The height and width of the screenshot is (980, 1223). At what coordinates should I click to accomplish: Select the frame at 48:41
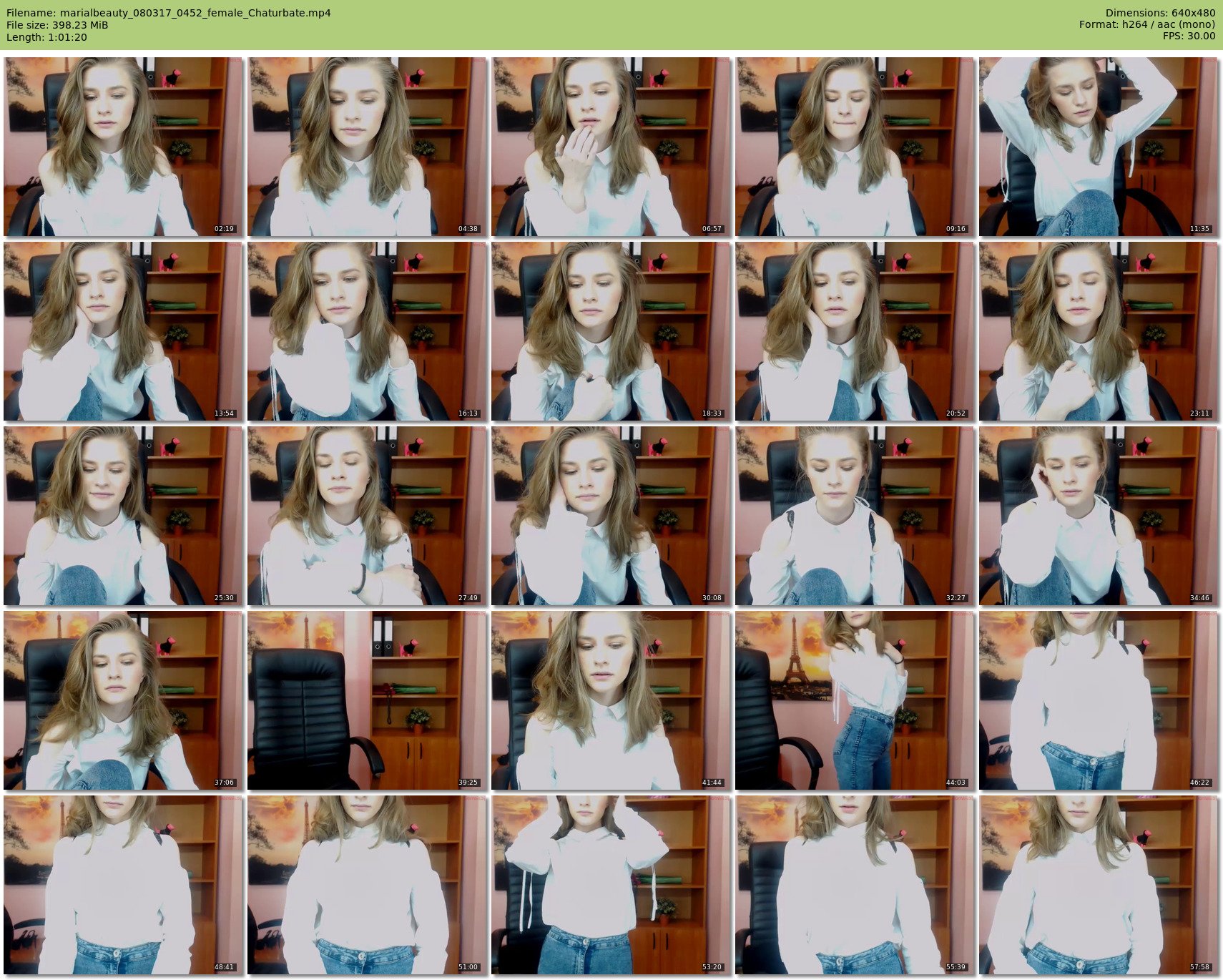pos(123,885)
